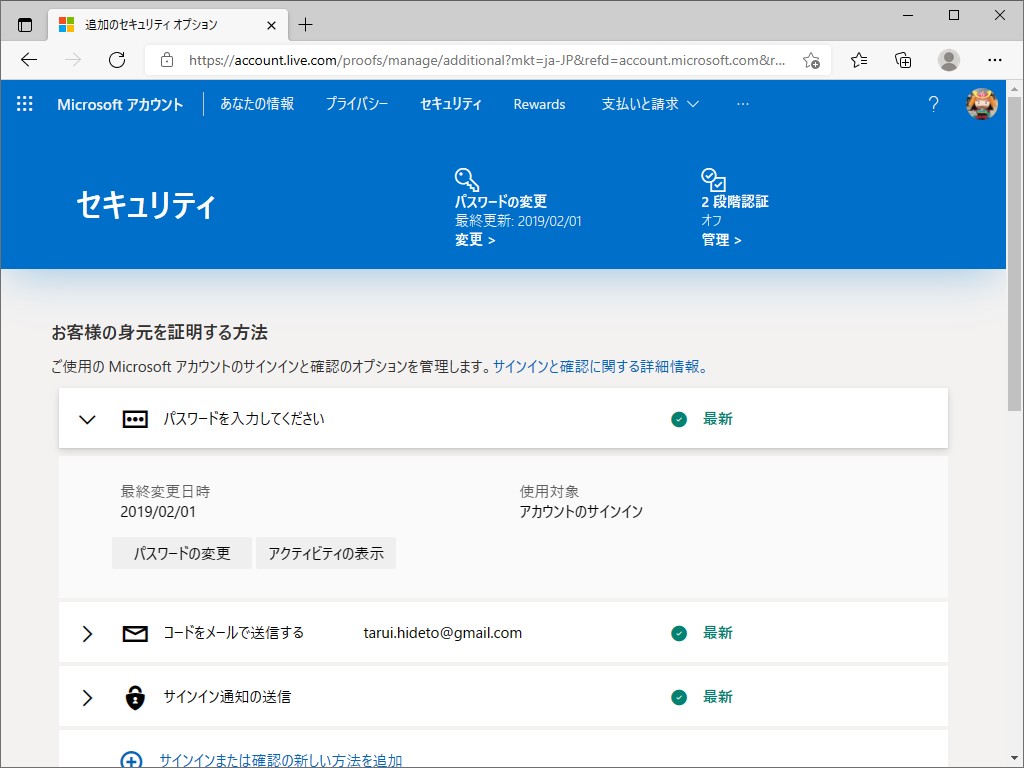This screenshot has width=1024, height=768.
Task: Open Collections in the Edge toolbar
Action: [x=903, y=60]
